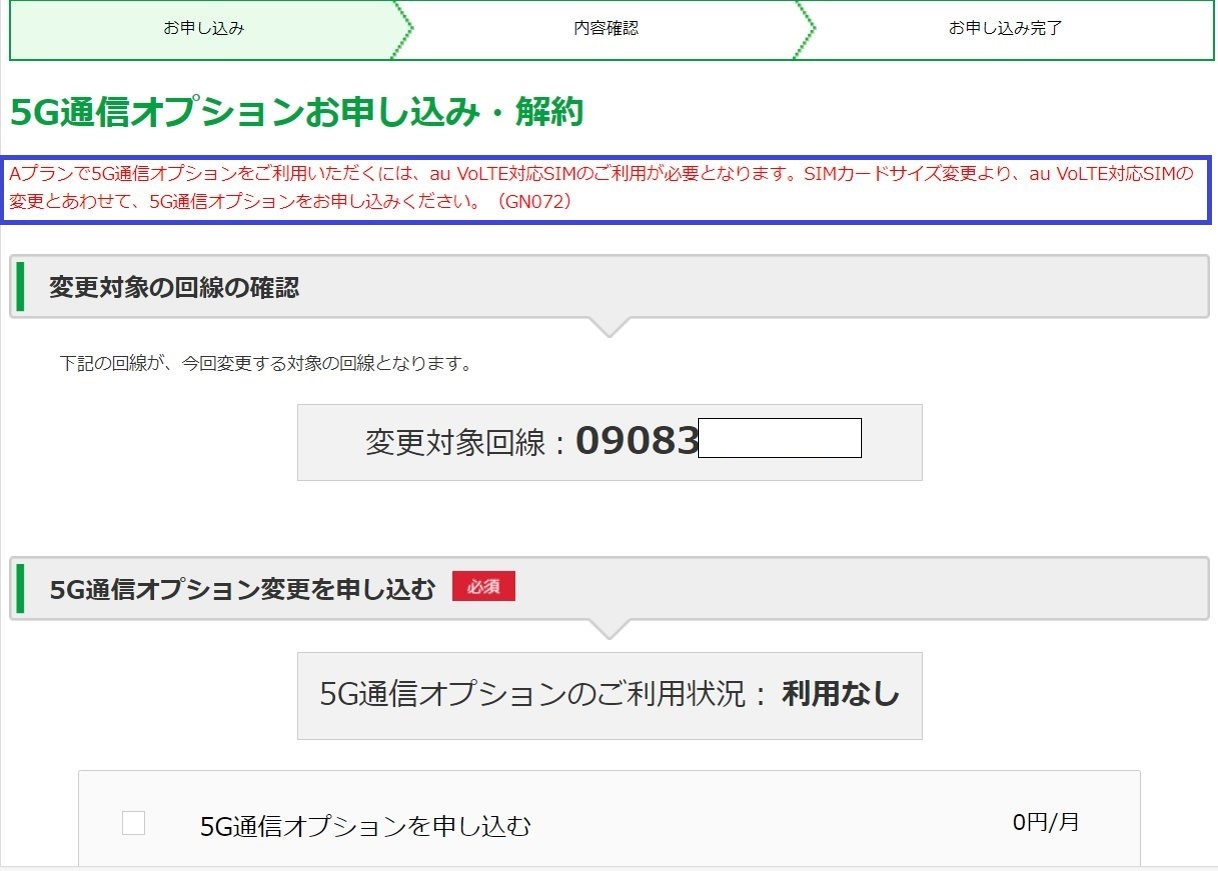1218x871 pixels.
Task: Click the masked white phone number box
Action: coord(779,438)
